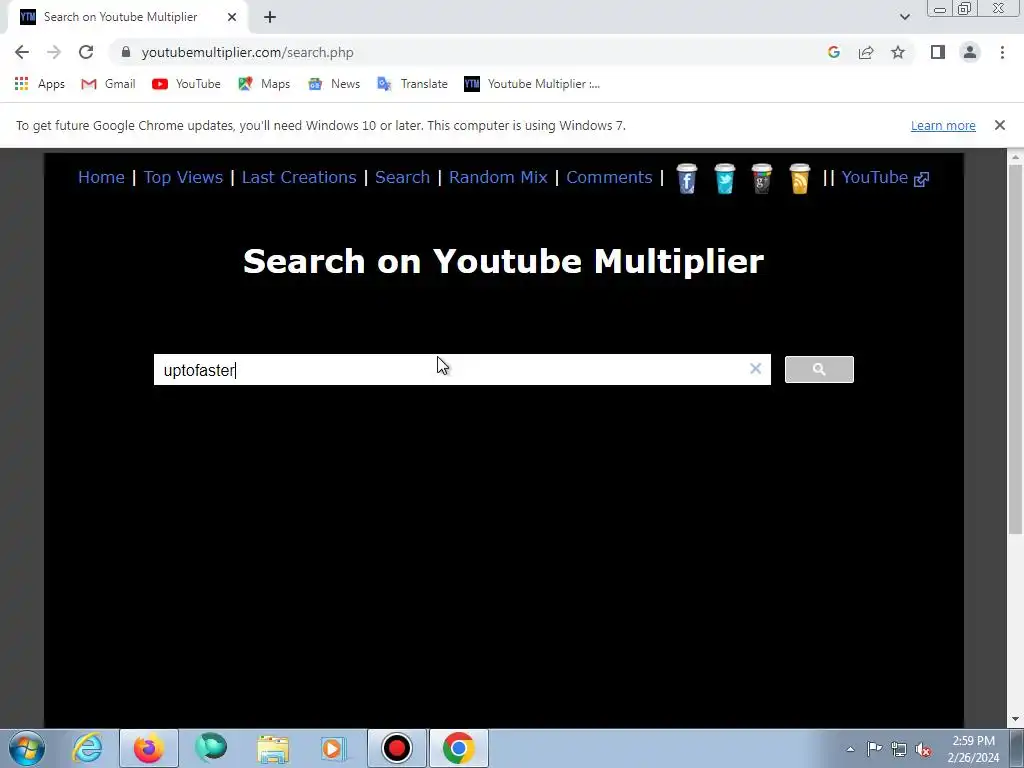Open the Random Mix link
Screen dimensions: 1024x768
(x=498, y=177)
